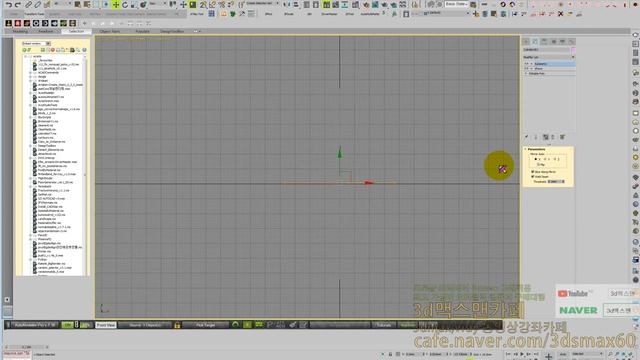
Task: Toggle Window/Crossing selection mode icon
Action: pos(105,5)
